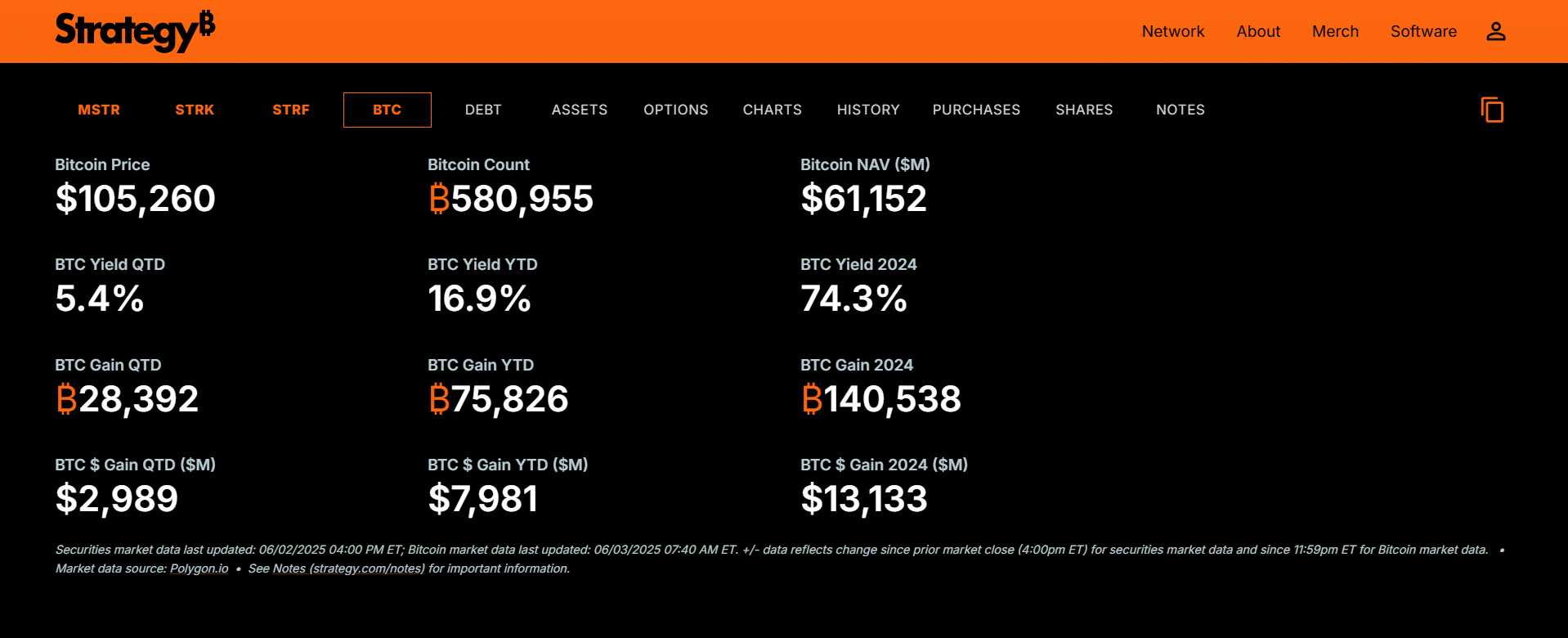Show the HISTORY tab
The image size is (1568, 638).
pyautogui.click(x=868, y=110)
